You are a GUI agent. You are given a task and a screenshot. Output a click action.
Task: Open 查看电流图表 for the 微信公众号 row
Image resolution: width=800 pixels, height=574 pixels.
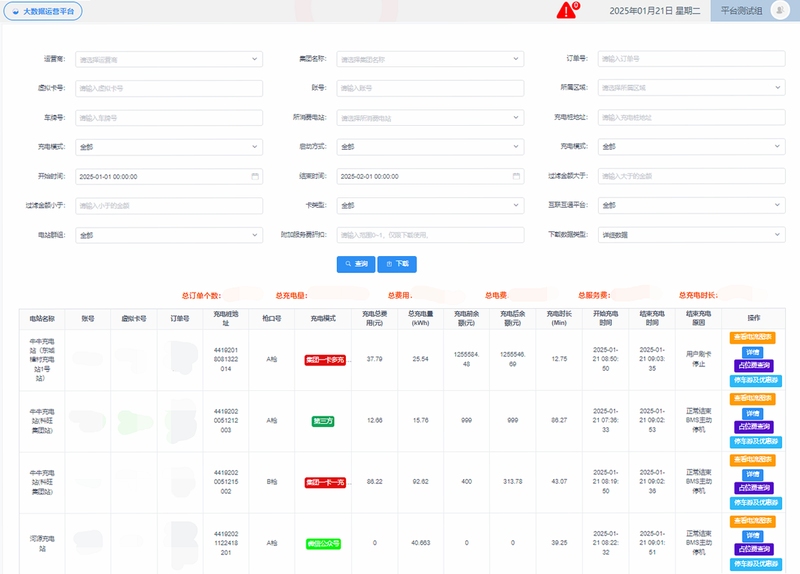coord(753,521)
